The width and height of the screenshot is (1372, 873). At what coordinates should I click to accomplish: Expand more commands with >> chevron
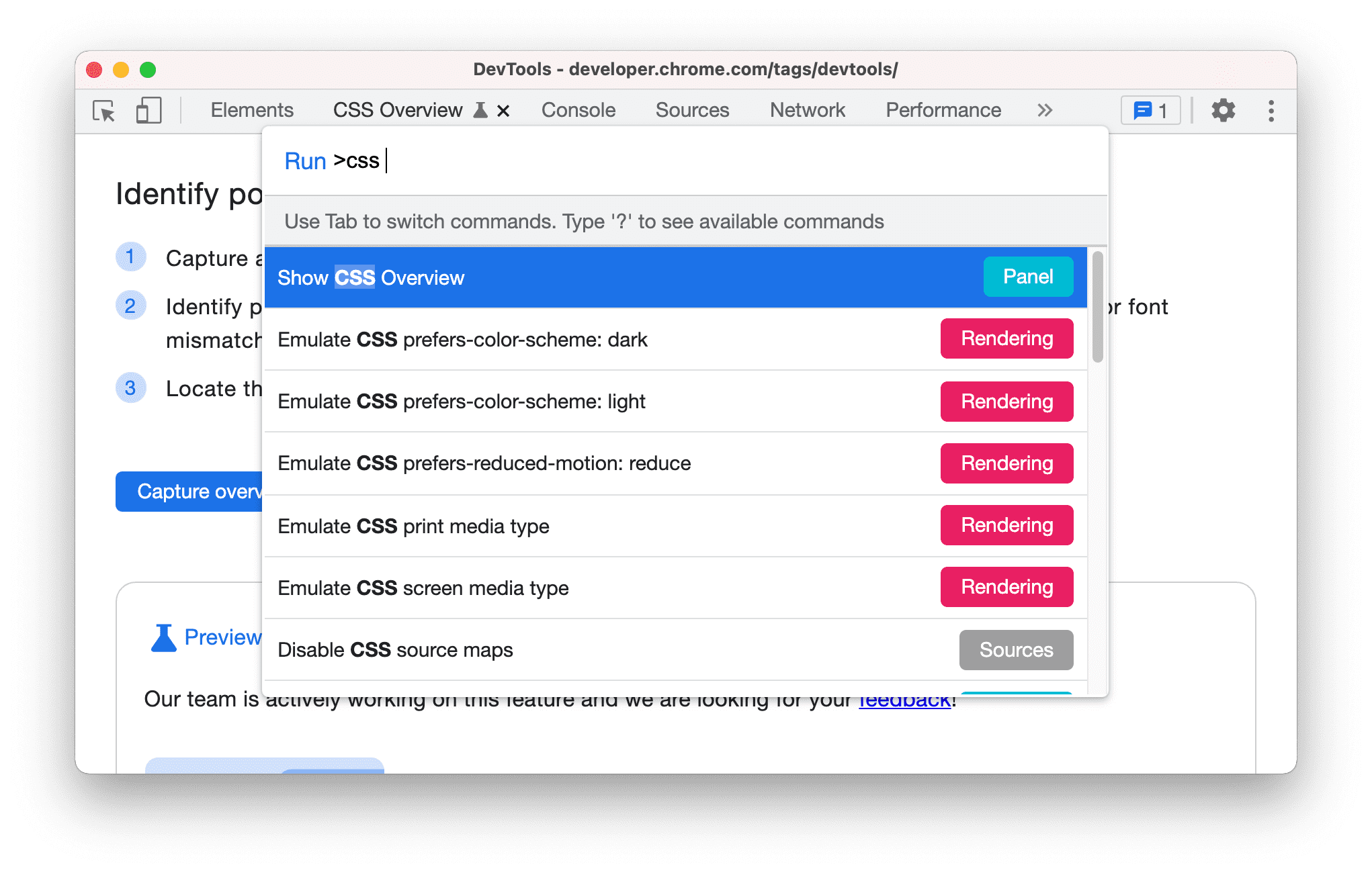(1044, 110)
